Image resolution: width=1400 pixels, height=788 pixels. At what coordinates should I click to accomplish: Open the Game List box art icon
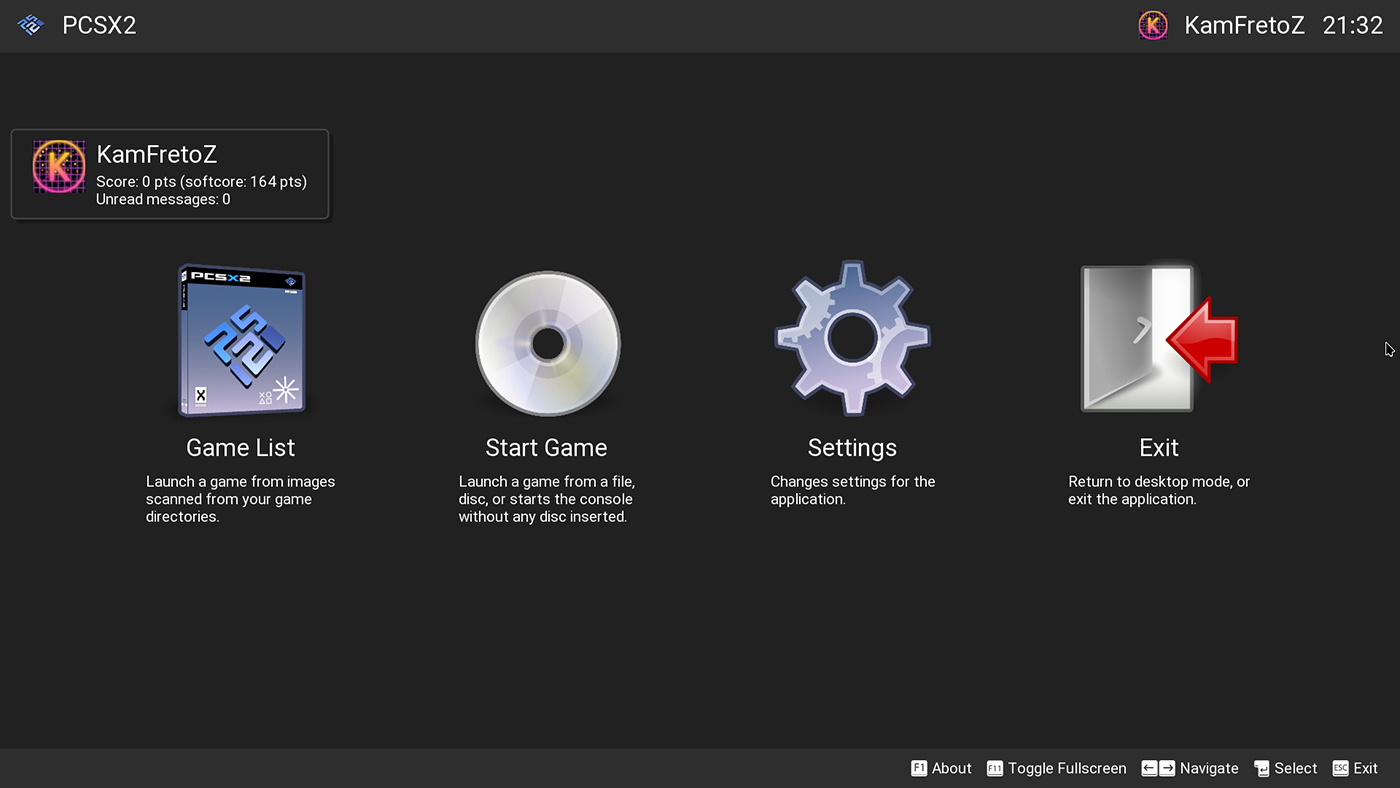(x=241, y=340)
